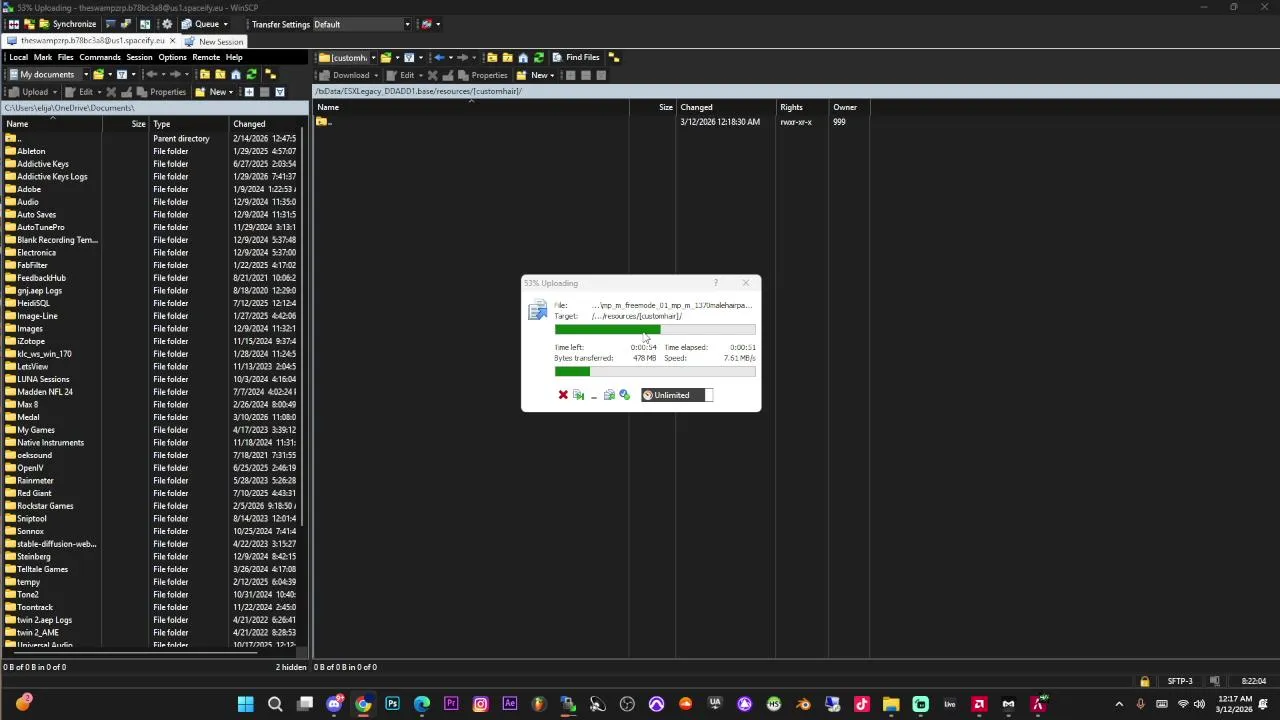Close theswamprp session tab

[173, 41]
